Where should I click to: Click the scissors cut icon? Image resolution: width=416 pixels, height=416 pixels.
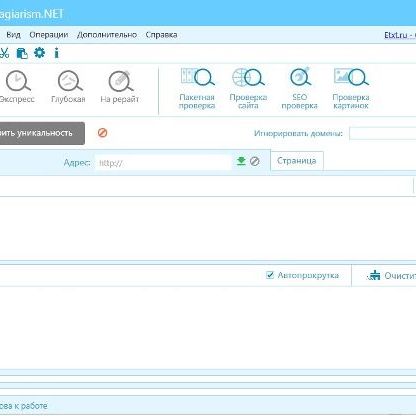[4, 53]
